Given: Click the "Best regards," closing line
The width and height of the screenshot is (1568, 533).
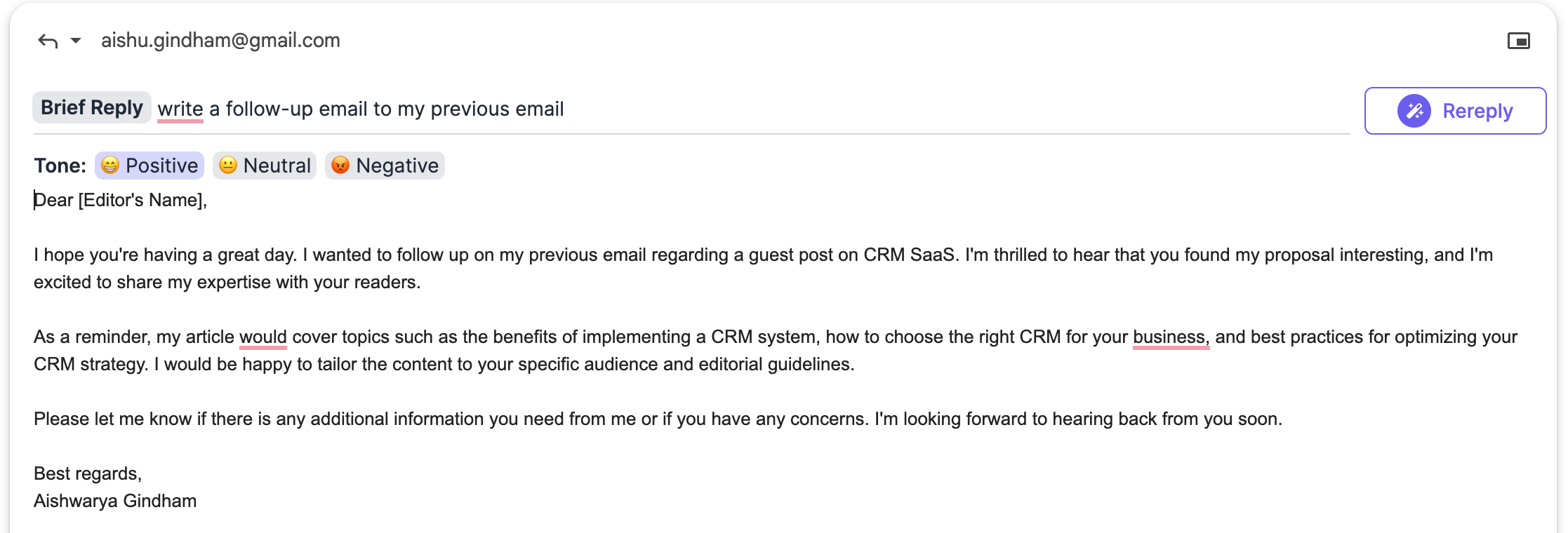Looking at the screenshot, I should click(88, 474).
